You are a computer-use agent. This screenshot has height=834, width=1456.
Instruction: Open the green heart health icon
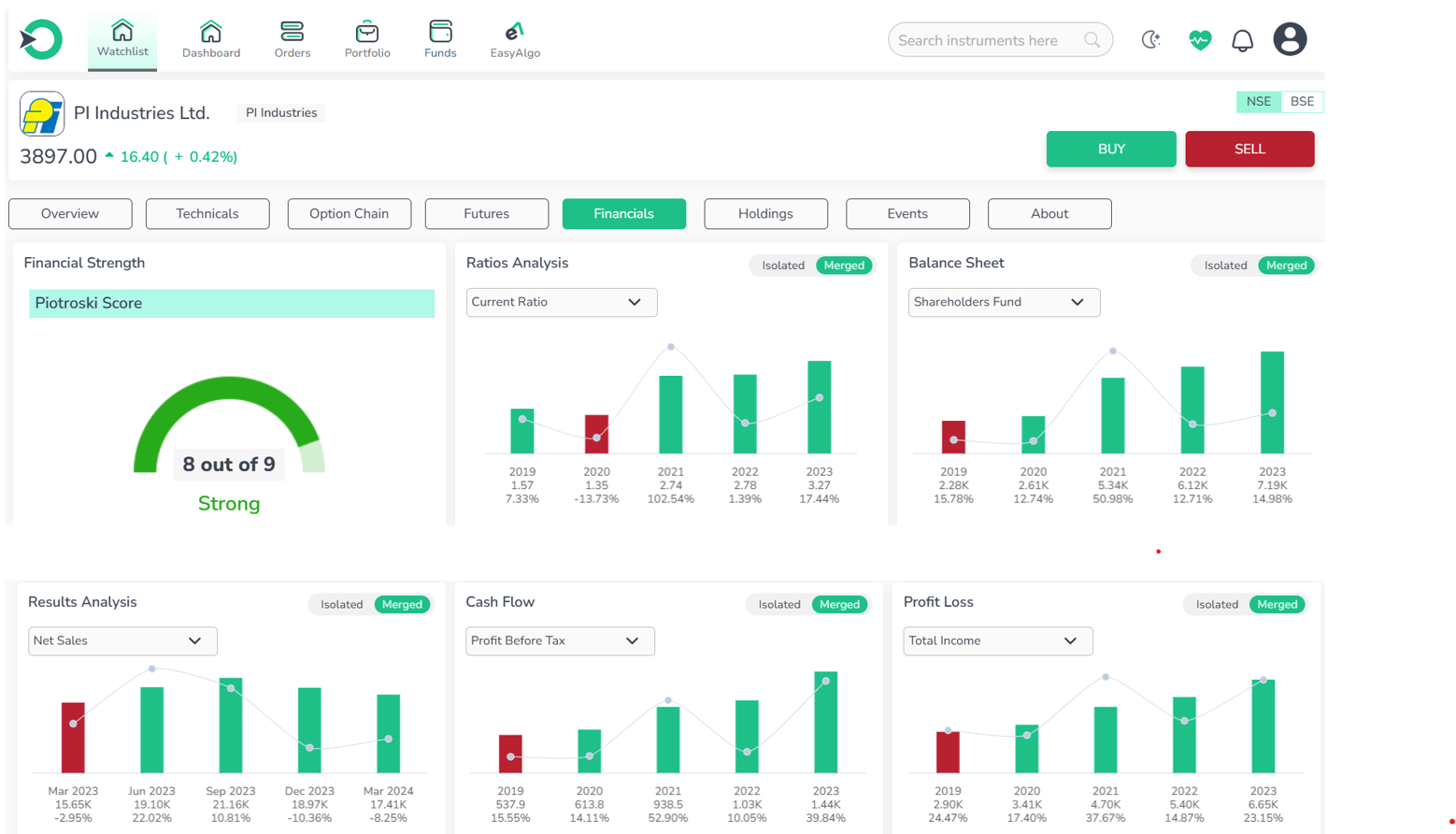[x=1200, y=39]
